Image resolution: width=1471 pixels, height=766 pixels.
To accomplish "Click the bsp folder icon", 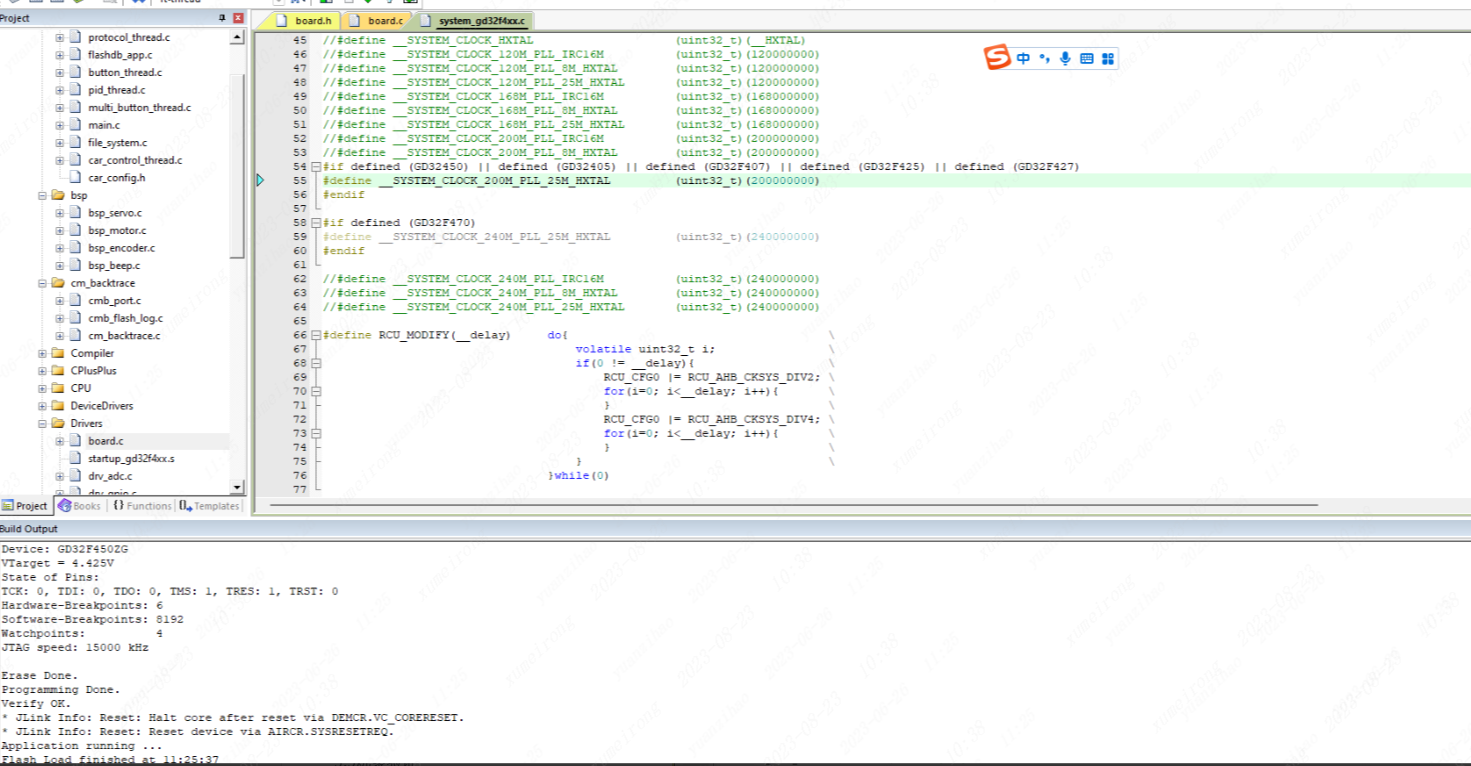I will pos(58,195).
